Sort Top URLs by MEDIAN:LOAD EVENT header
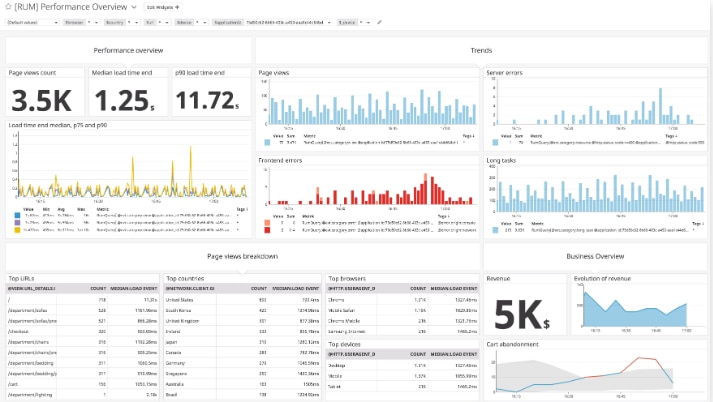The height and width of the screenshot is (402, 713). pos(134,288)
